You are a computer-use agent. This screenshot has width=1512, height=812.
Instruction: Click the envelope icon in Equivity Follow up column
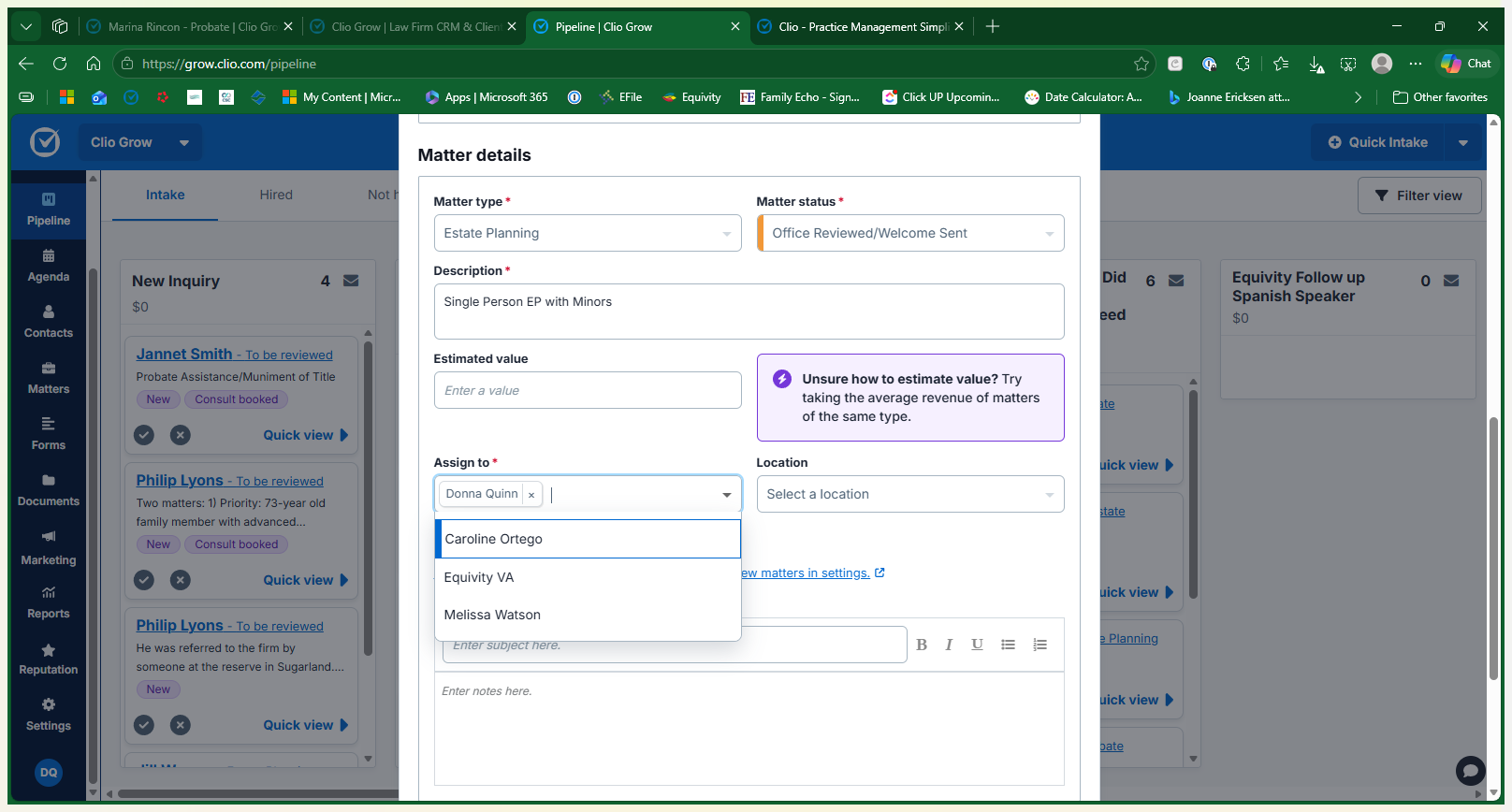point(1451,281)
